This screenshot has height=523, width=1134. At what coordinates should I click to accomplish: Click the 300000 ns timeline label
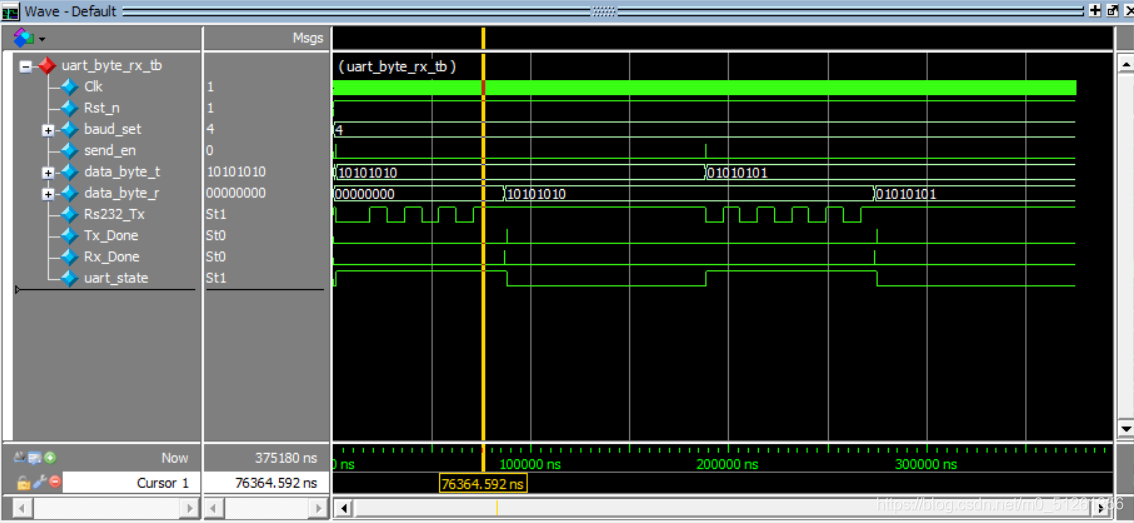(x=926, y=464)
